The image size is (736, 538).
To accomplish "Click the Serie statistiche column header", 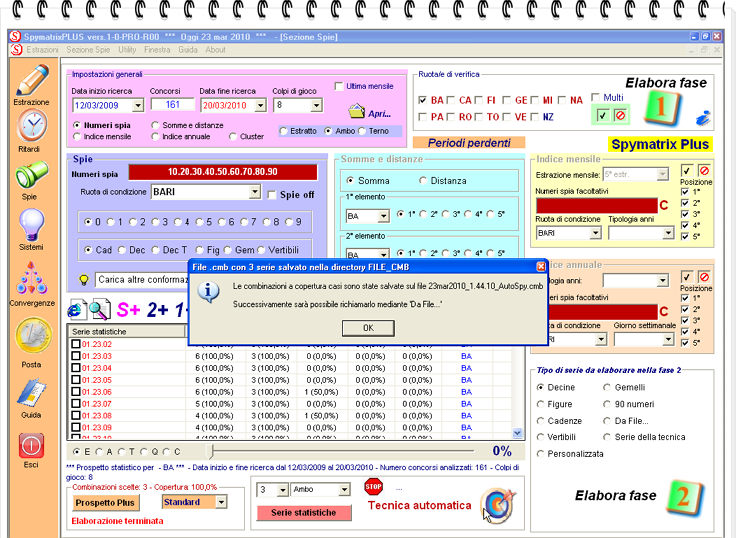I will click(x=126, y=331).
